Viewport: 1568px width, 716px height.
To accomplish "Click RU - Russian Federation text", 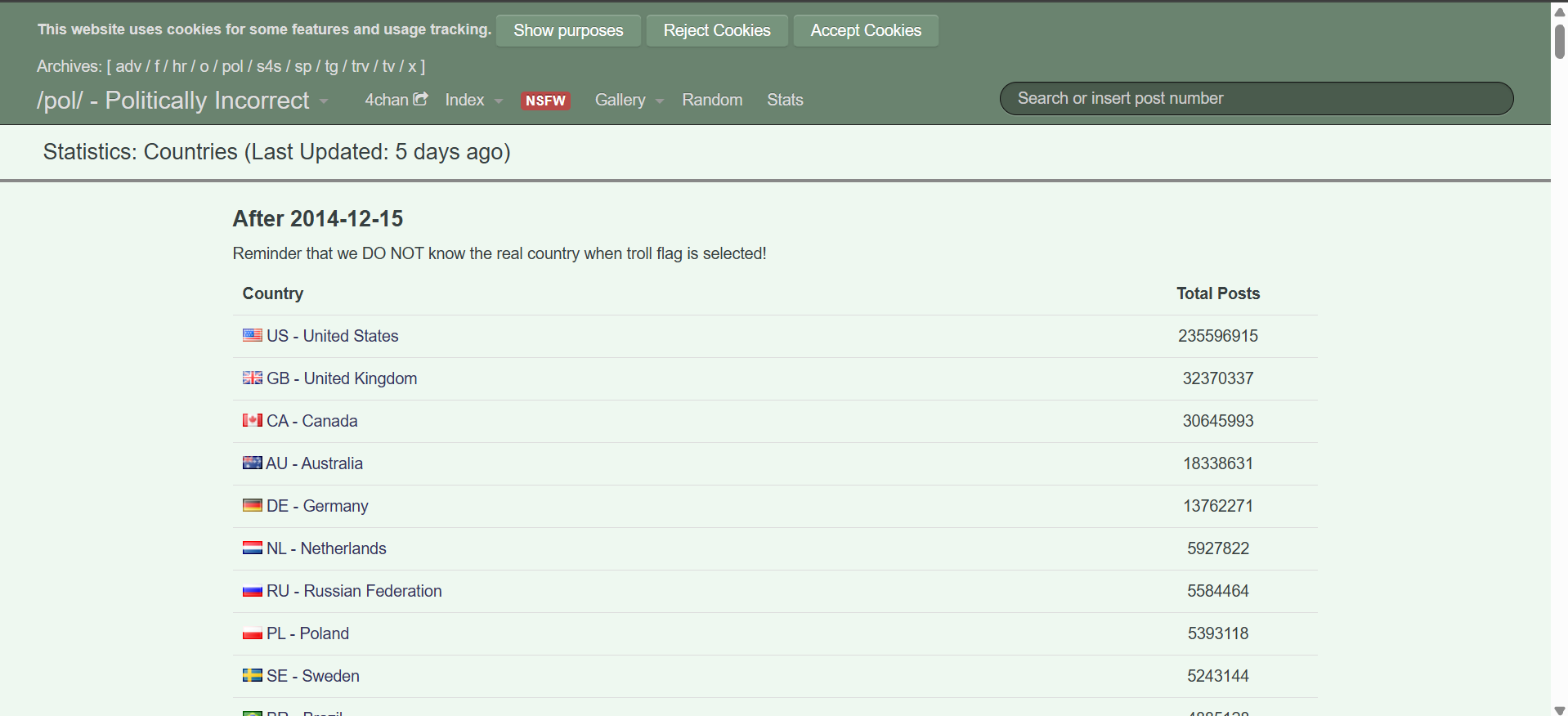I will [354, 591].
